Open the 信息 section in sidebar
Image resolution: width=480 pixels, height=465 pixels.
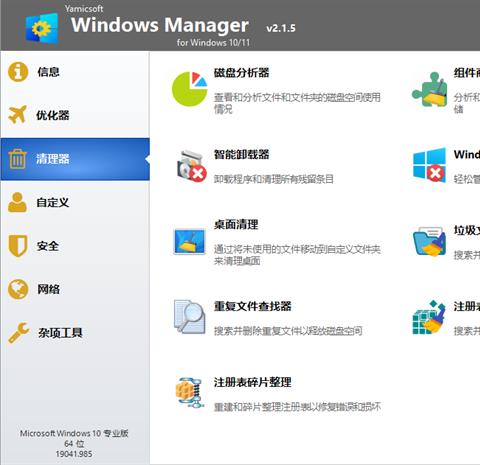point(75,72)
